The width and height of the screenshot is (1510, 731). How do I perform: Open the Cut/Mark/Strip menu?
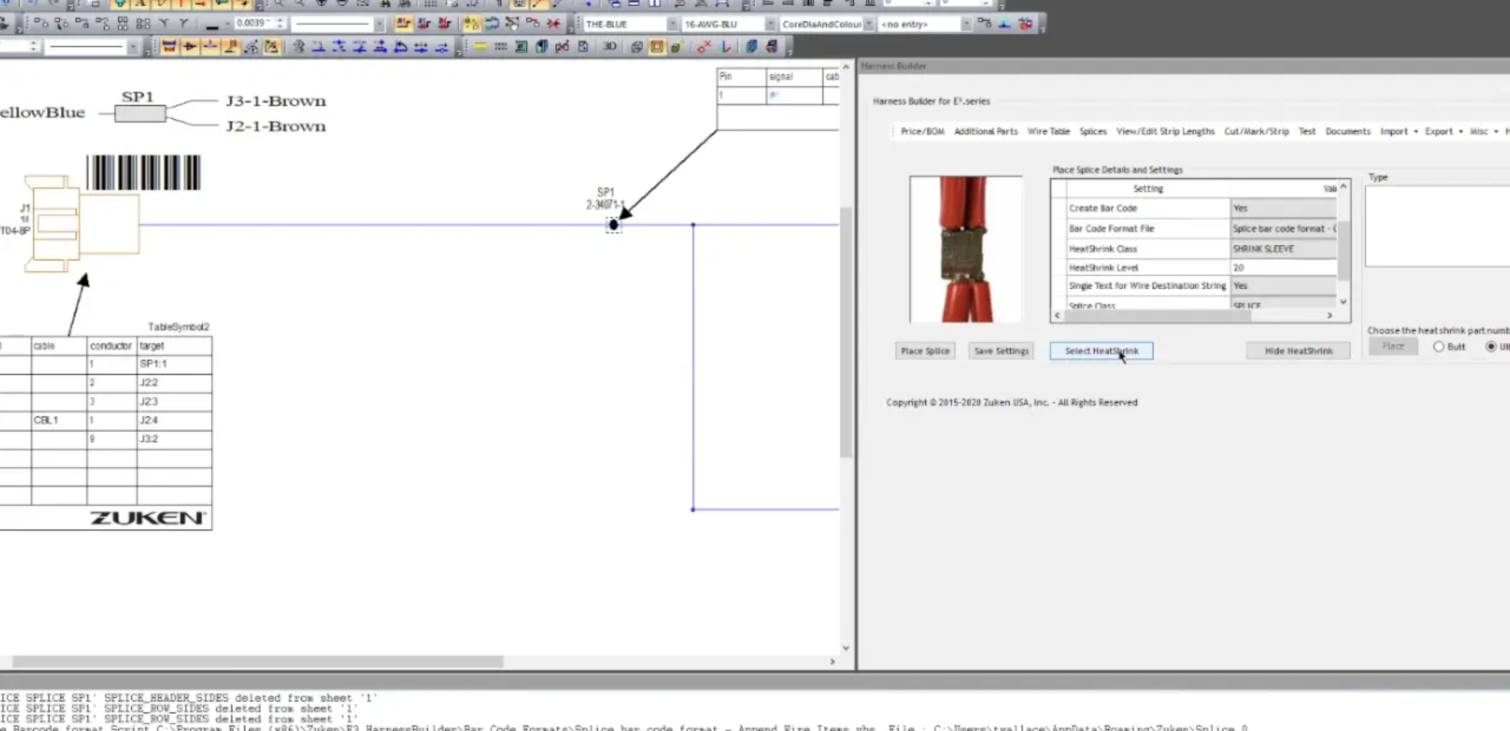tap(1256, 131)
